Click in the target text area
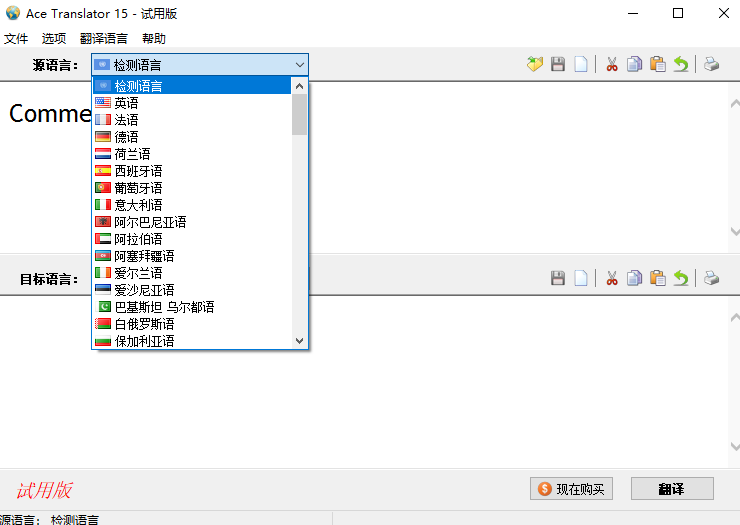This screenshot has width=740, height=525. pyautogui.click(x=500, y=380)
